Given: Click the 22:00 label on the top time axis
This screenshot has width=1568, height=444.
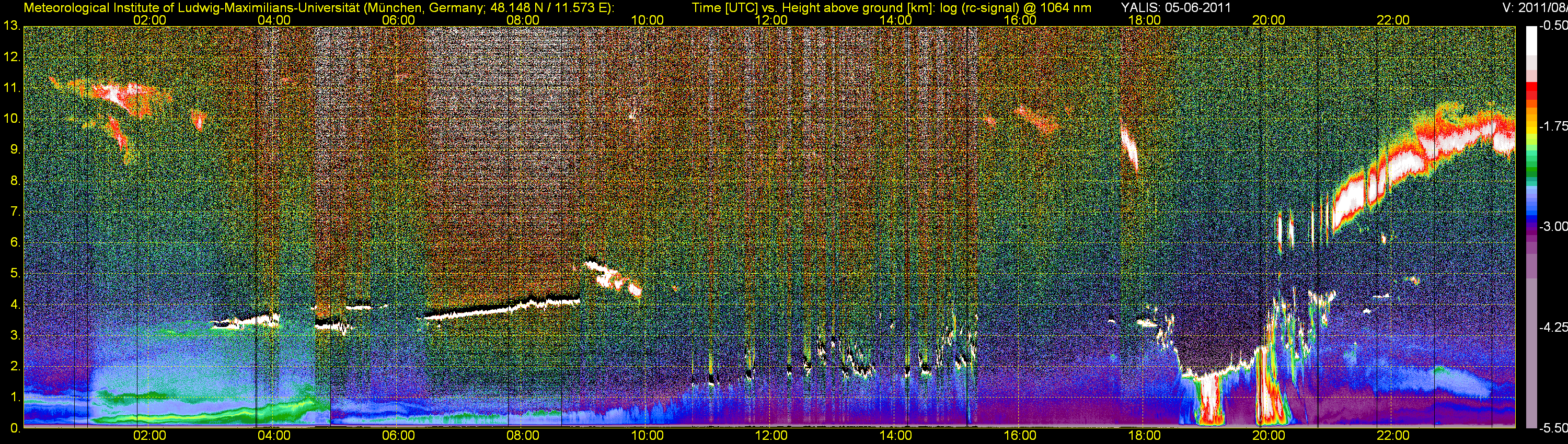Looking at the screenshot, I should [x=1393, y=20].
